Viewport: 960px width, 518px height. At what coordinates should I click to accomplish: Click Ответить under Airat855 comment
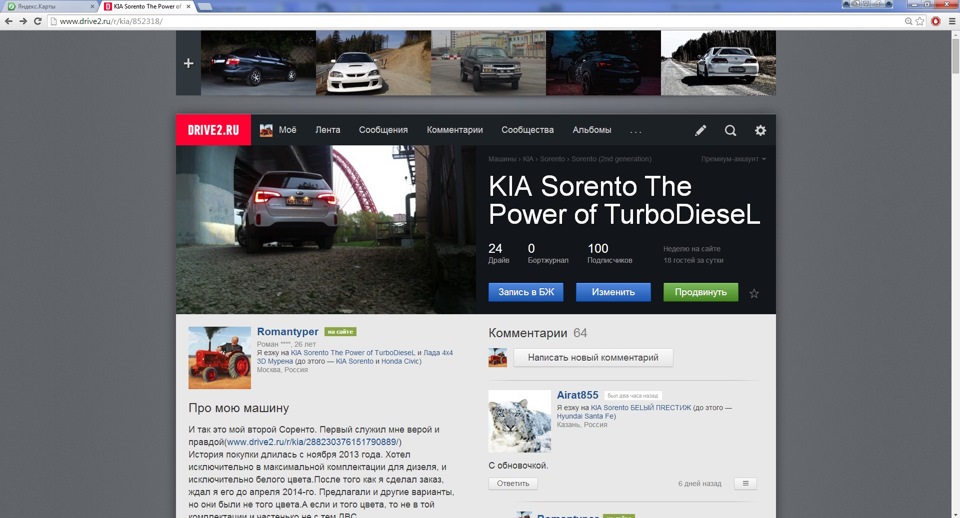click(513, 484)
